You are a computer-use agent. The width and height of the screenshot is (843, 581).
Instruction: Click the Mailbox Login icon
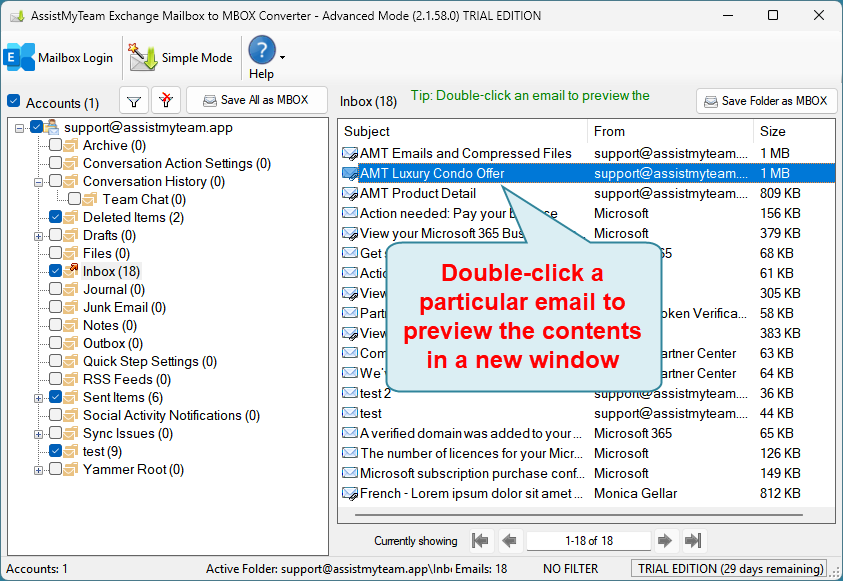tap(20, 58)
